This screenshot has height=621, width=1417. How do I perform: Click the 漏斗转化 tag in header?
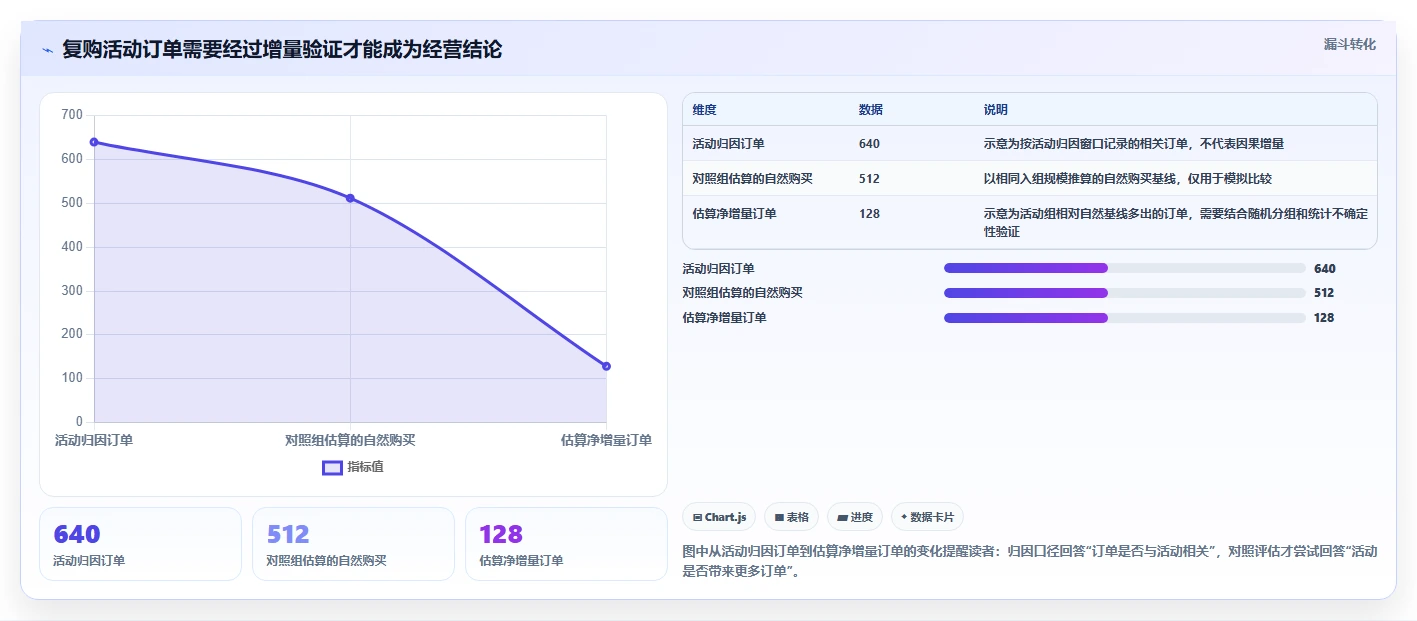pyautogui.click(x=1349, y=44)
